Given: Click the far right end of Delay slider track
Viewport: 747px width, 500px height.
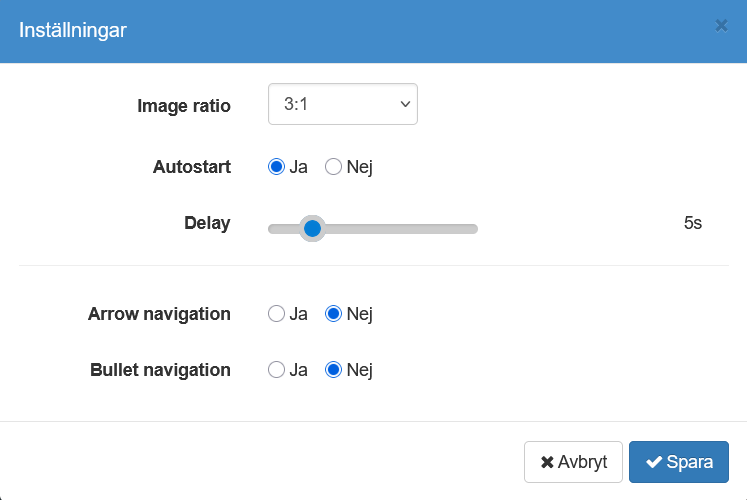Looking at the screenshot, I should click(x=475, y=229).
